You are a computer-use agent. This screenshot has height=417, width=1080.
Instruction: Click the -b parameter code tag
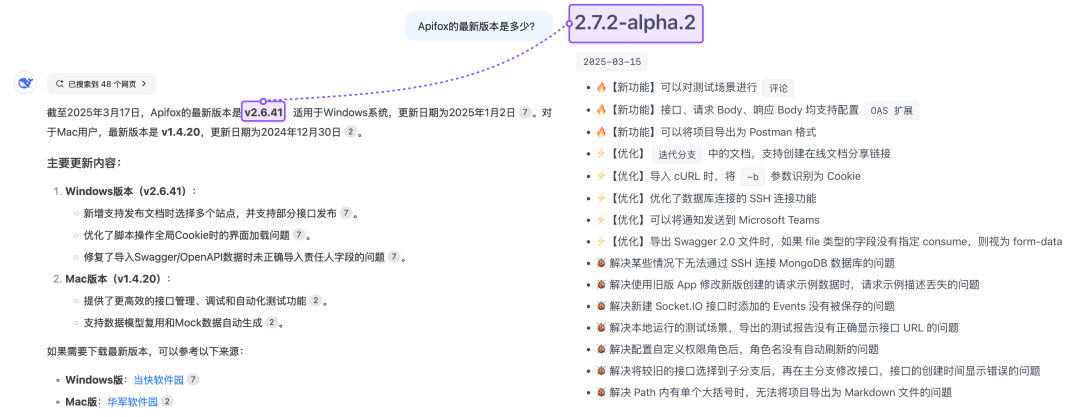coord(752,176)
